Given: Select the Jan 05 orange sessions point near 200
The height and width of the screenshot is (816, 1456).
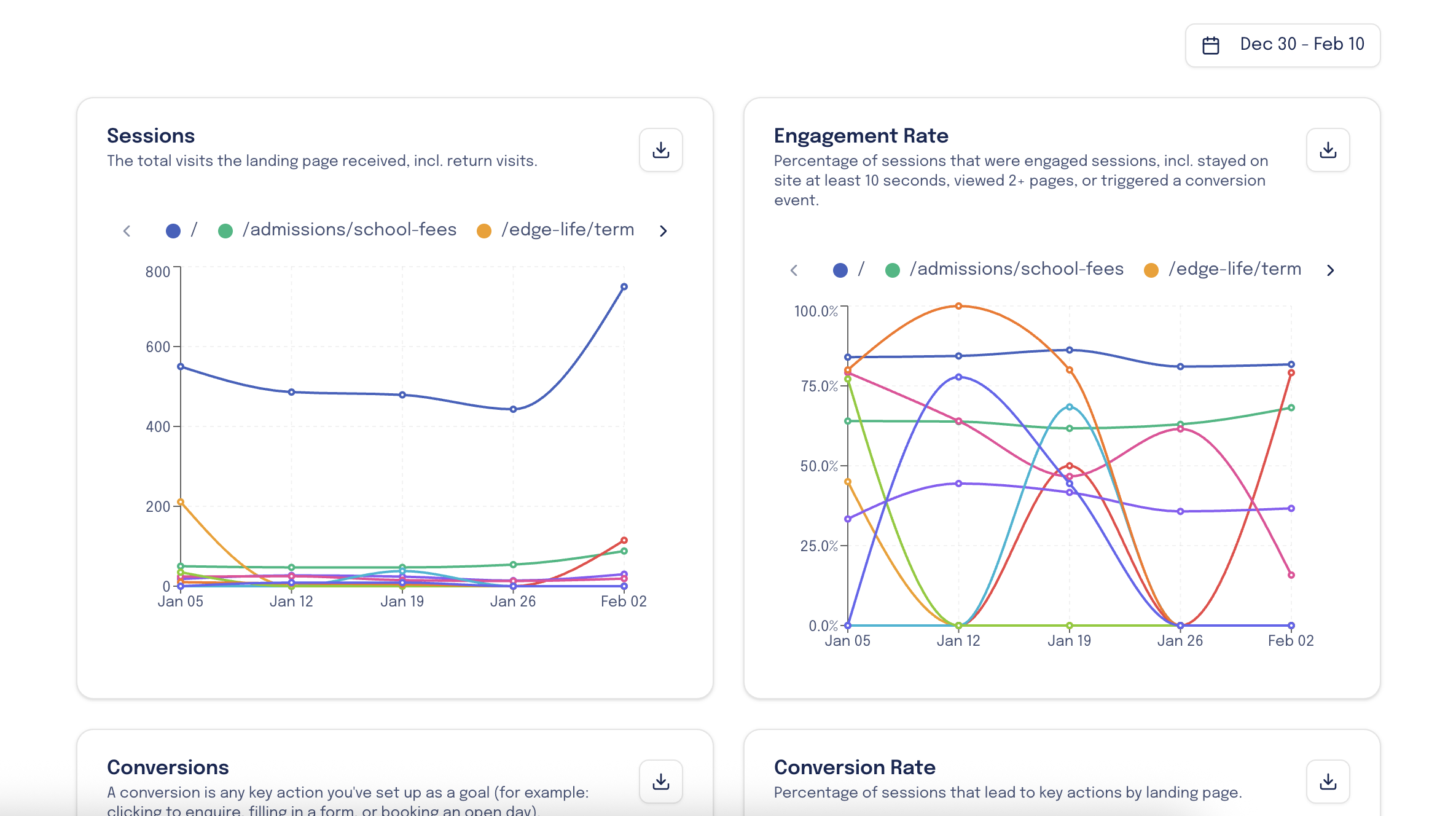Looking at the screenshot, I should point(181,502).
